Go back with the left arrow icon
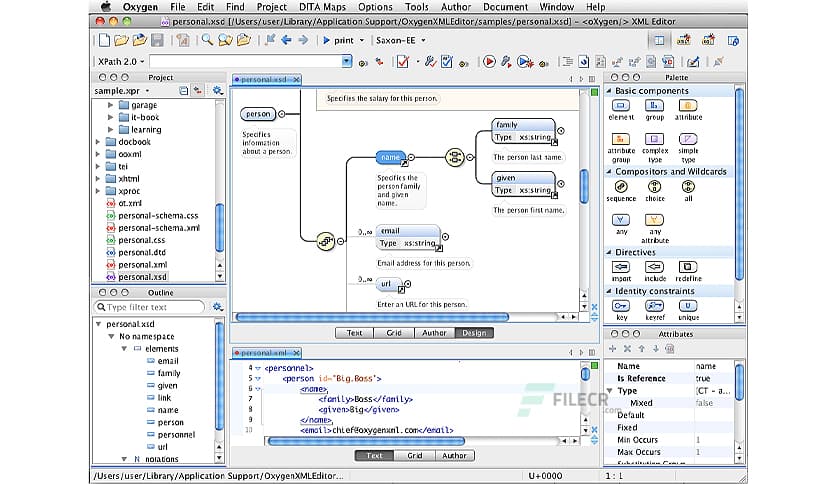This screenshot has height=484, width=836. [286, 40]
